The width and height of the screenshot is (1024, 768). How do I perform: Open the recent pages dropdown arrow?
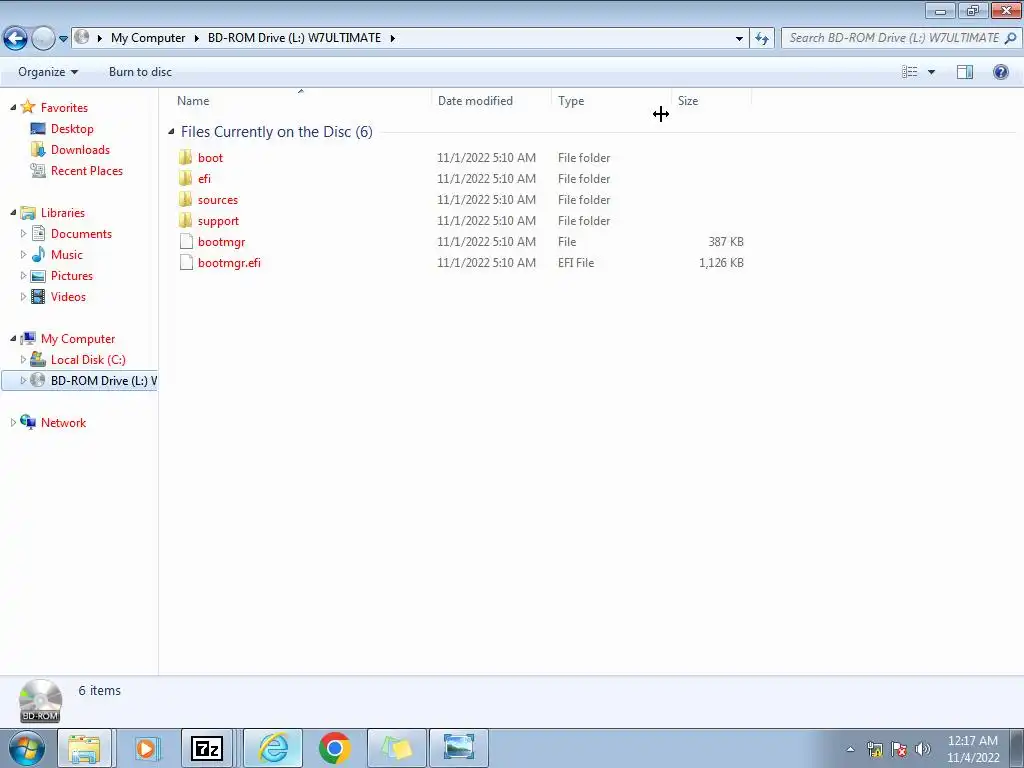click(63, 39)
